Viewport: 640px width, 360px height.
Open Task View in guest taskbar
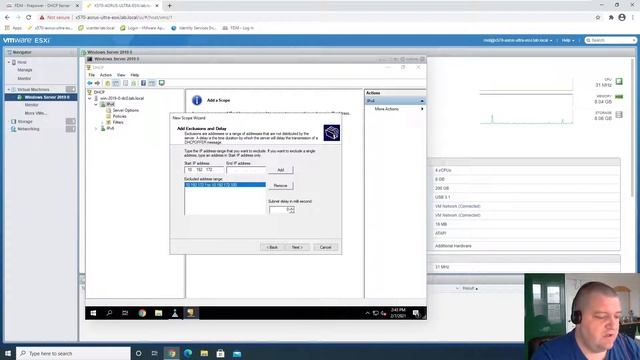click(x=125, y=313)
